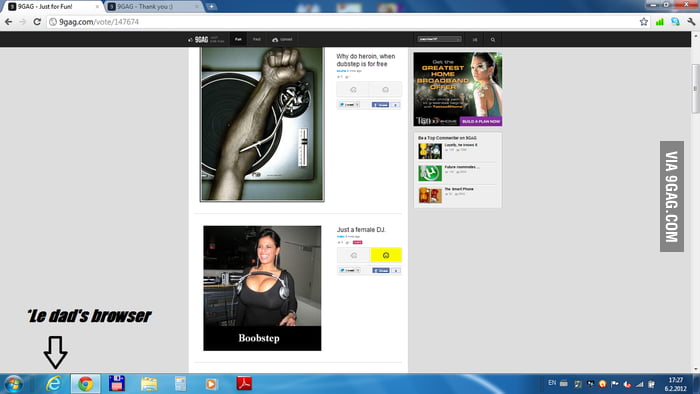This screenshot has width=700, height=394.
Task: Select Google Chrome in the taskbar
Action: [85, 384]
